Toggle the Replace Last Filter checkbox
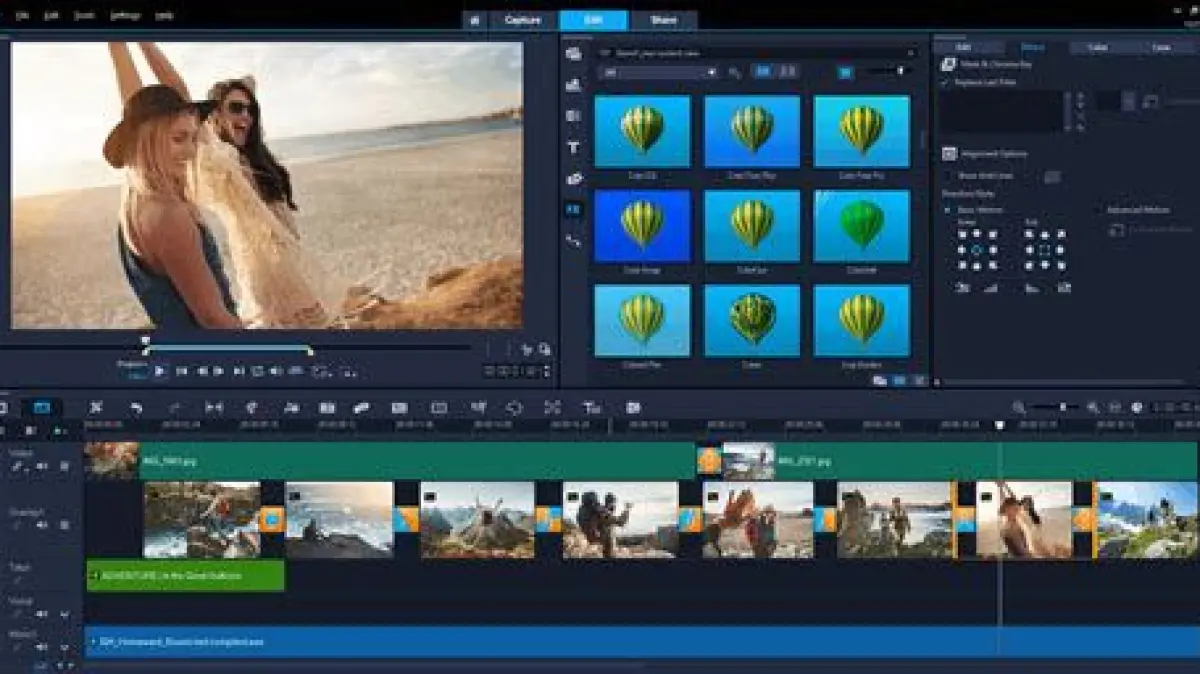This screenshot has height=674, width=1200. [946, 83]
